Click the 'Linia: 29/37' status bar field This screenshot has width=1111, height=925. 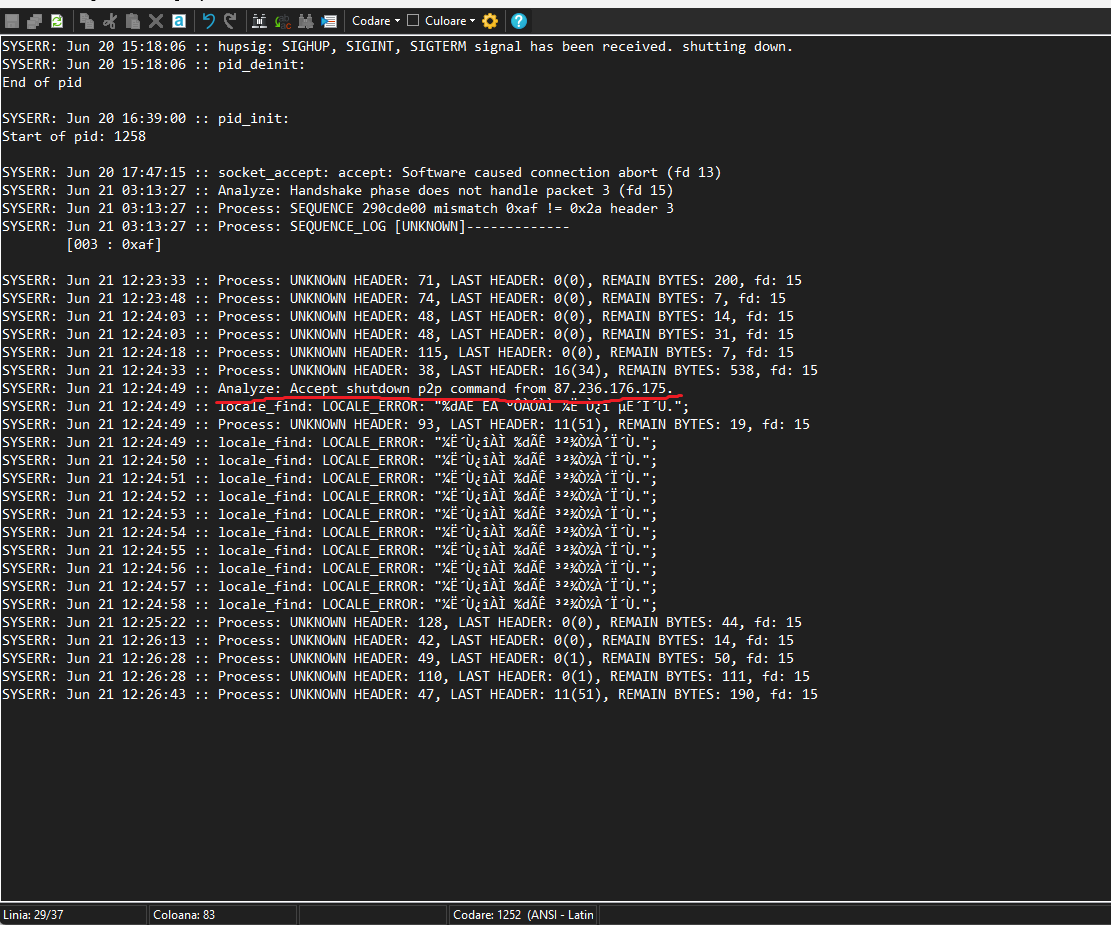[x=74, y=914]
